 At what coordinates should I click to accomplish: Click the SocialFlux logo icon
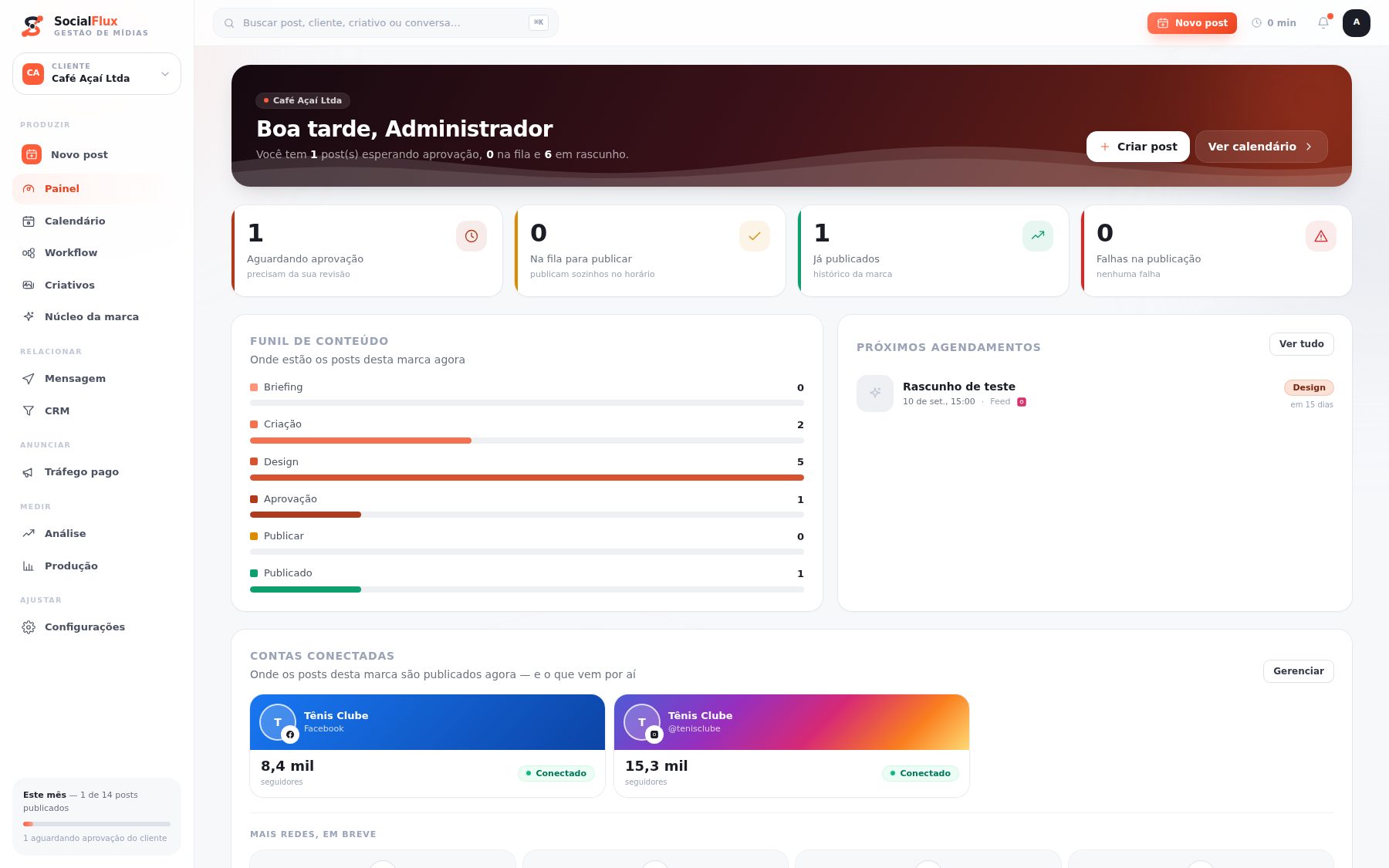(32, 26)
